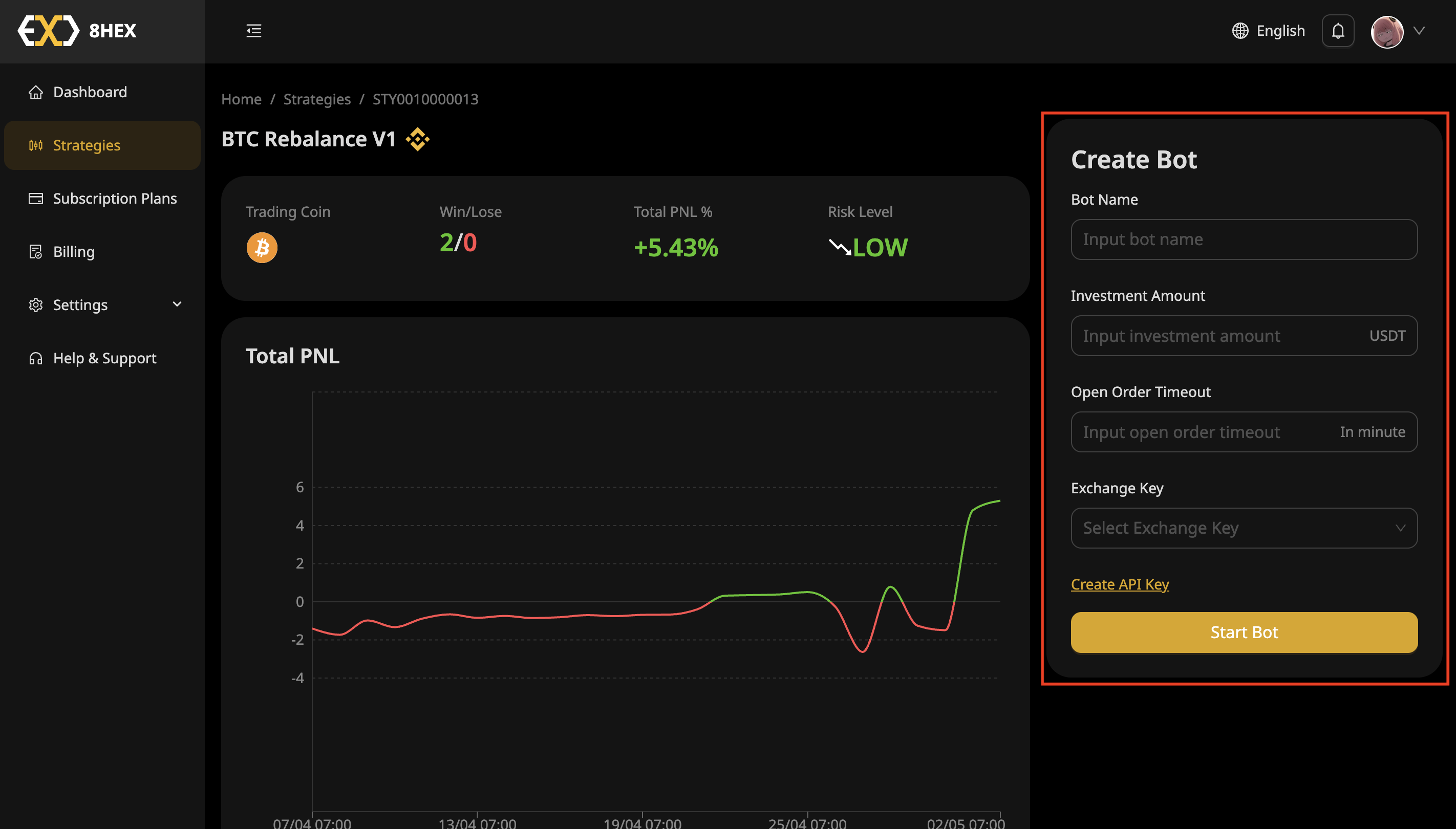
Task: Expand the profile menu arrow
Action: point(1419,31)
